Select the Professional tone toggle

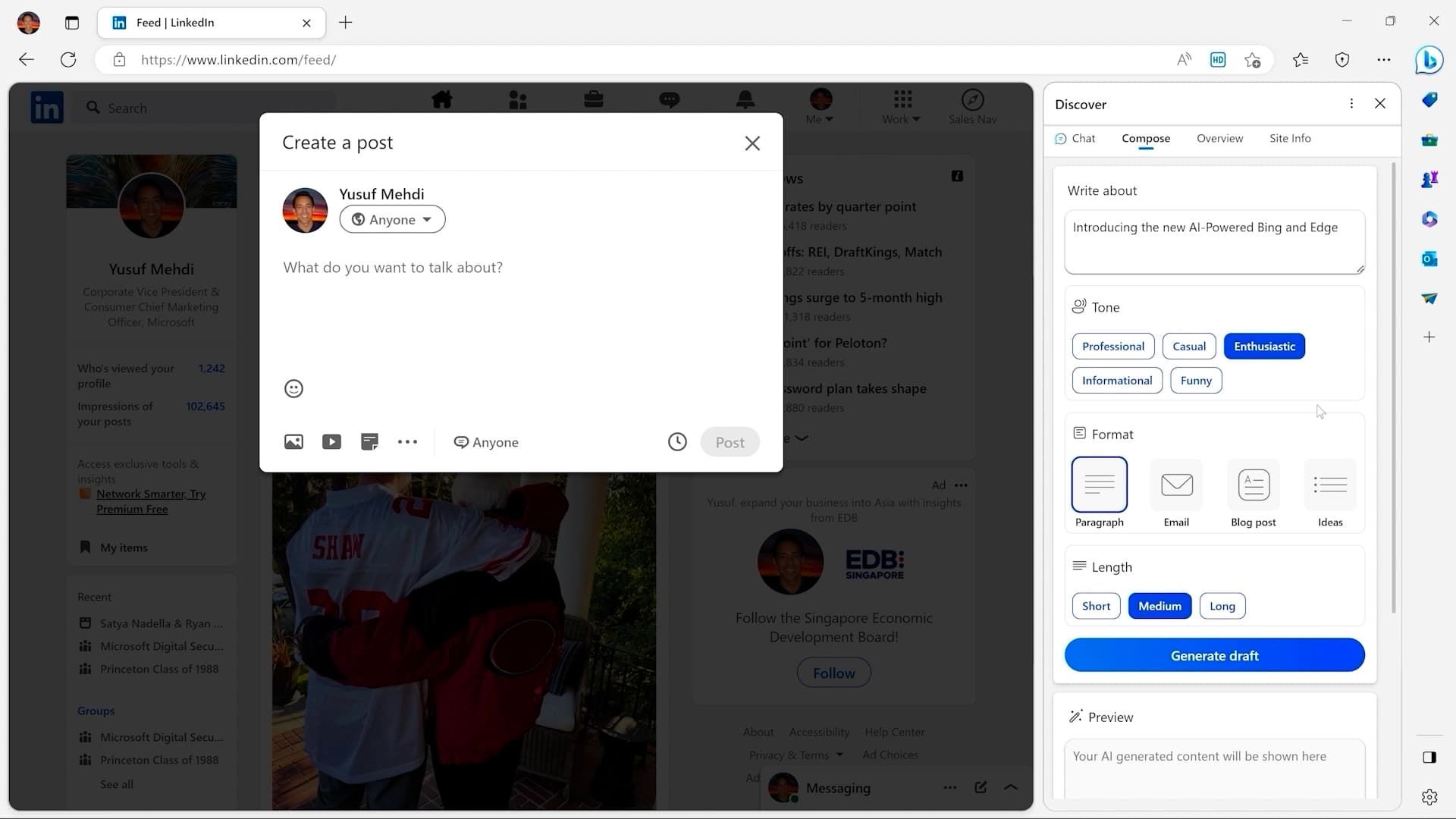[1112, 346]
